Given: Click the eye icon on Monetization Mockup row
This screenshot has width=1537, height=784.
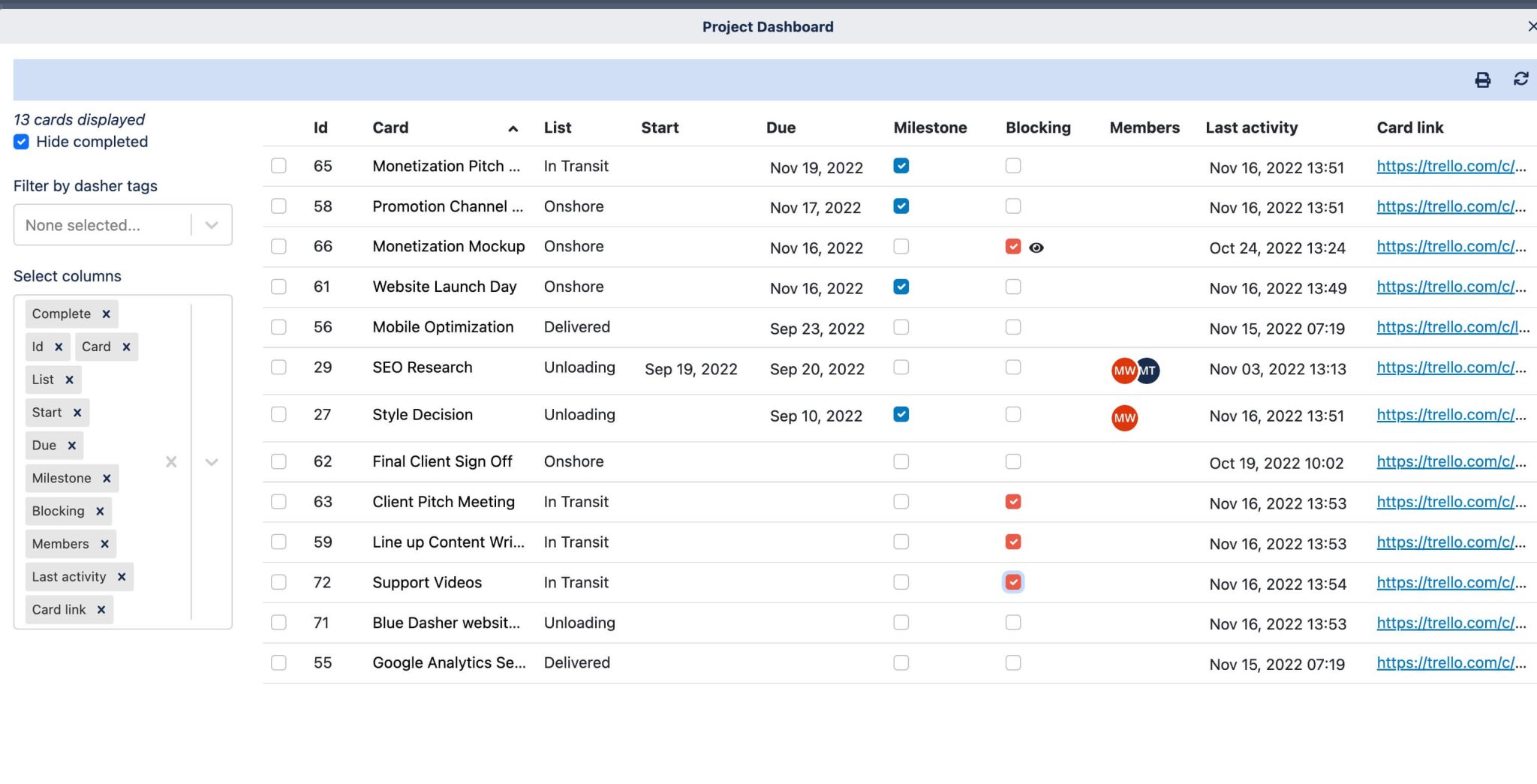Looking at the screenshot, I should point(1037,247).
